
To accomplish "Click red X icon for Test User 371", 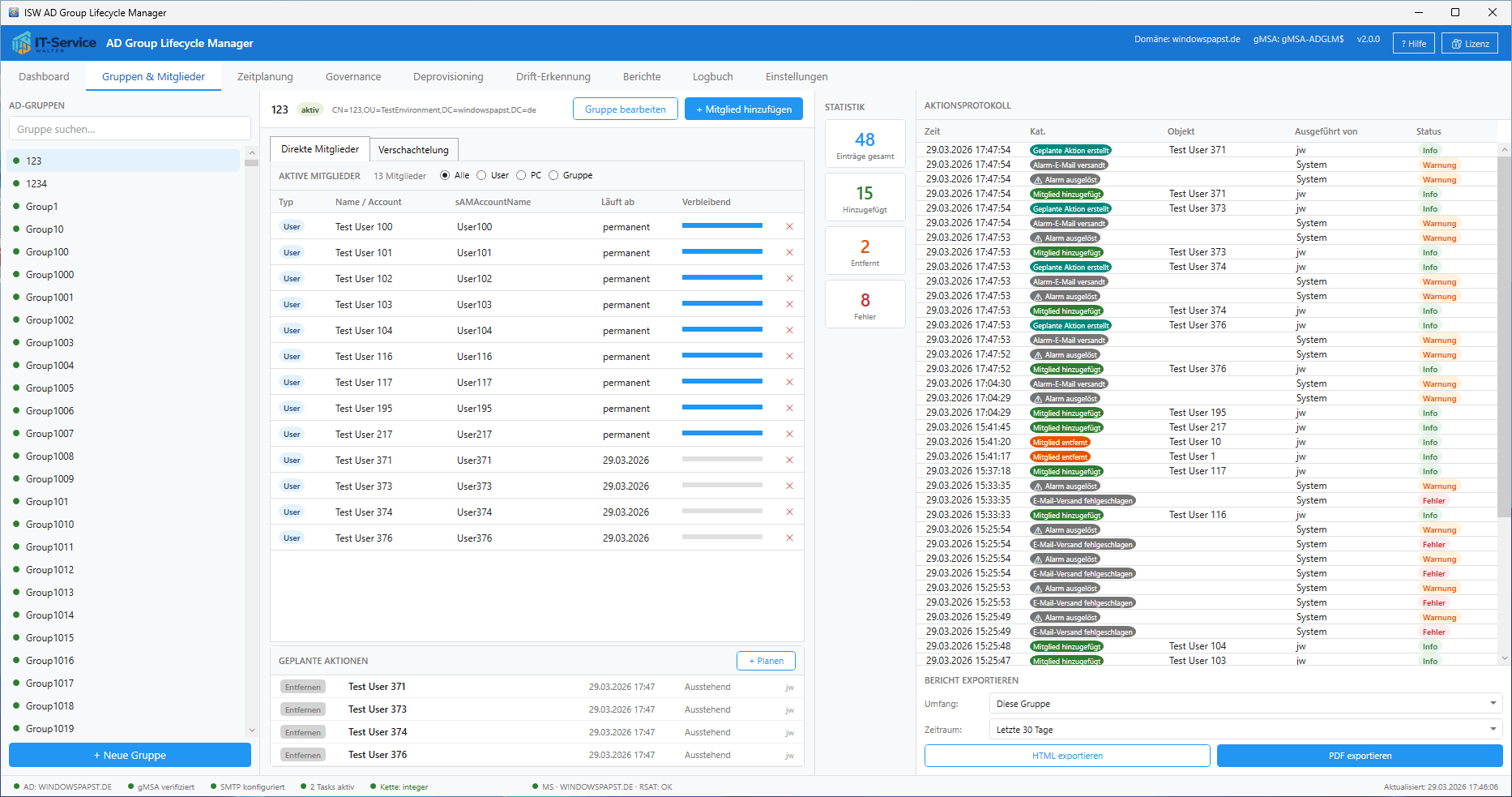I will click(789, 461).
